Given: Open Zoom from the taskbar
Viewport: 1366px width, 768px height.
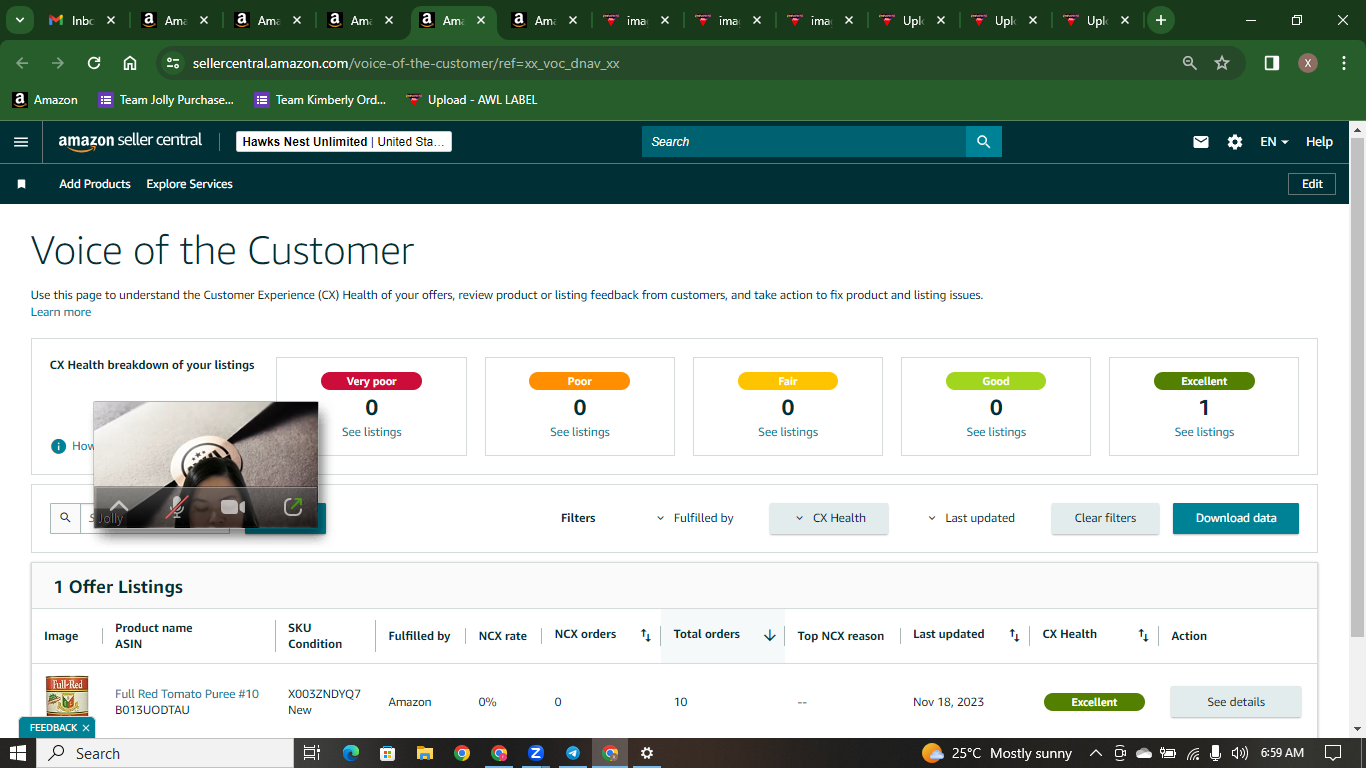Looking at the screenshot, I should tap(536, 753).
